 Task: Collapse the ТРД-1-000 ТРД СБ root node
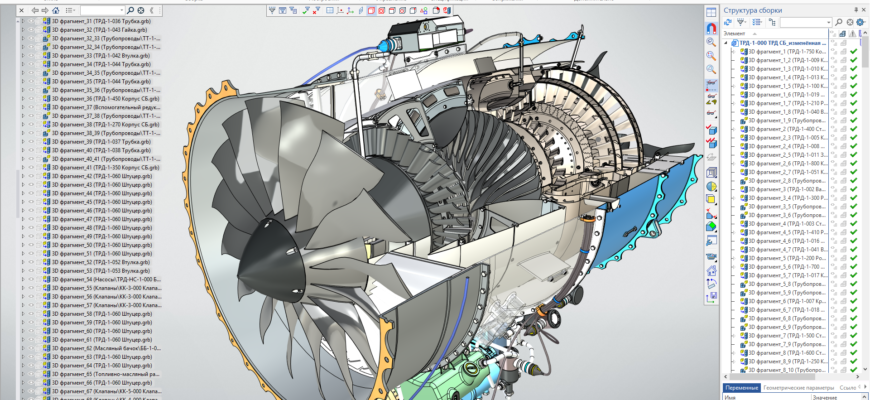[x=726, y=43]
